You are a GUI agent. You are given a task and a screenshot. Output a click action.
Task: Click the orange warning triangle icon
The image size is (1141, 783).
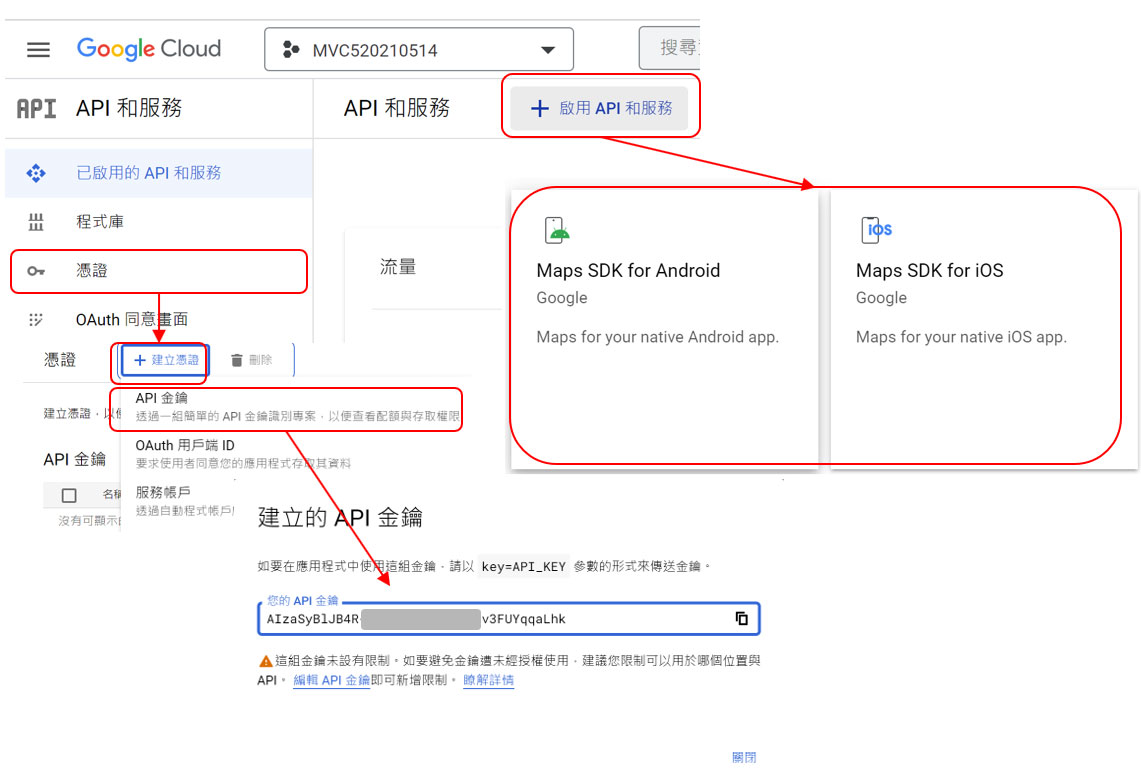pyautogui.click(x=266, y=661)
